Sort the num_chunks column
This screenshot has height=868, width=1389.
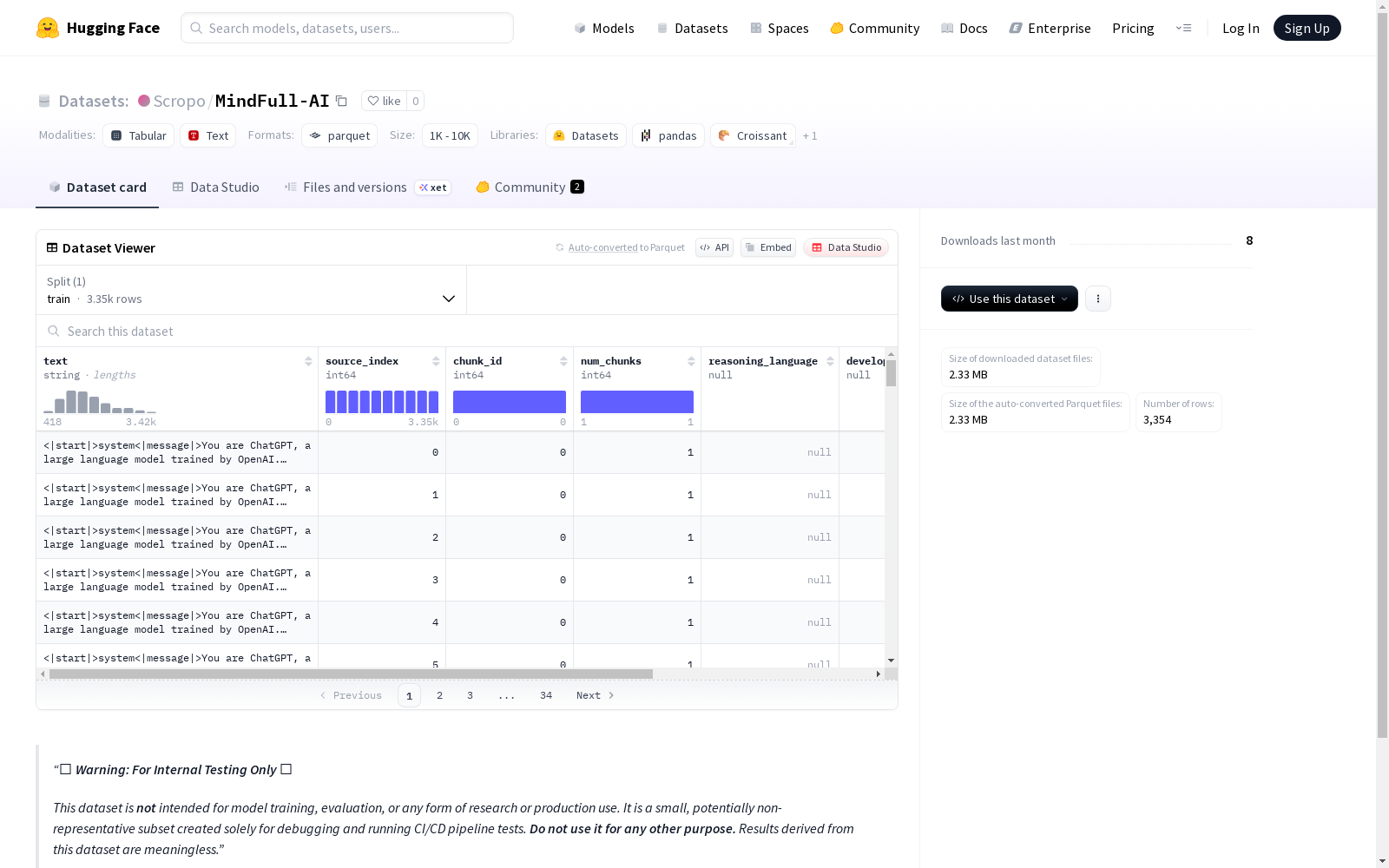coord(691,361)
